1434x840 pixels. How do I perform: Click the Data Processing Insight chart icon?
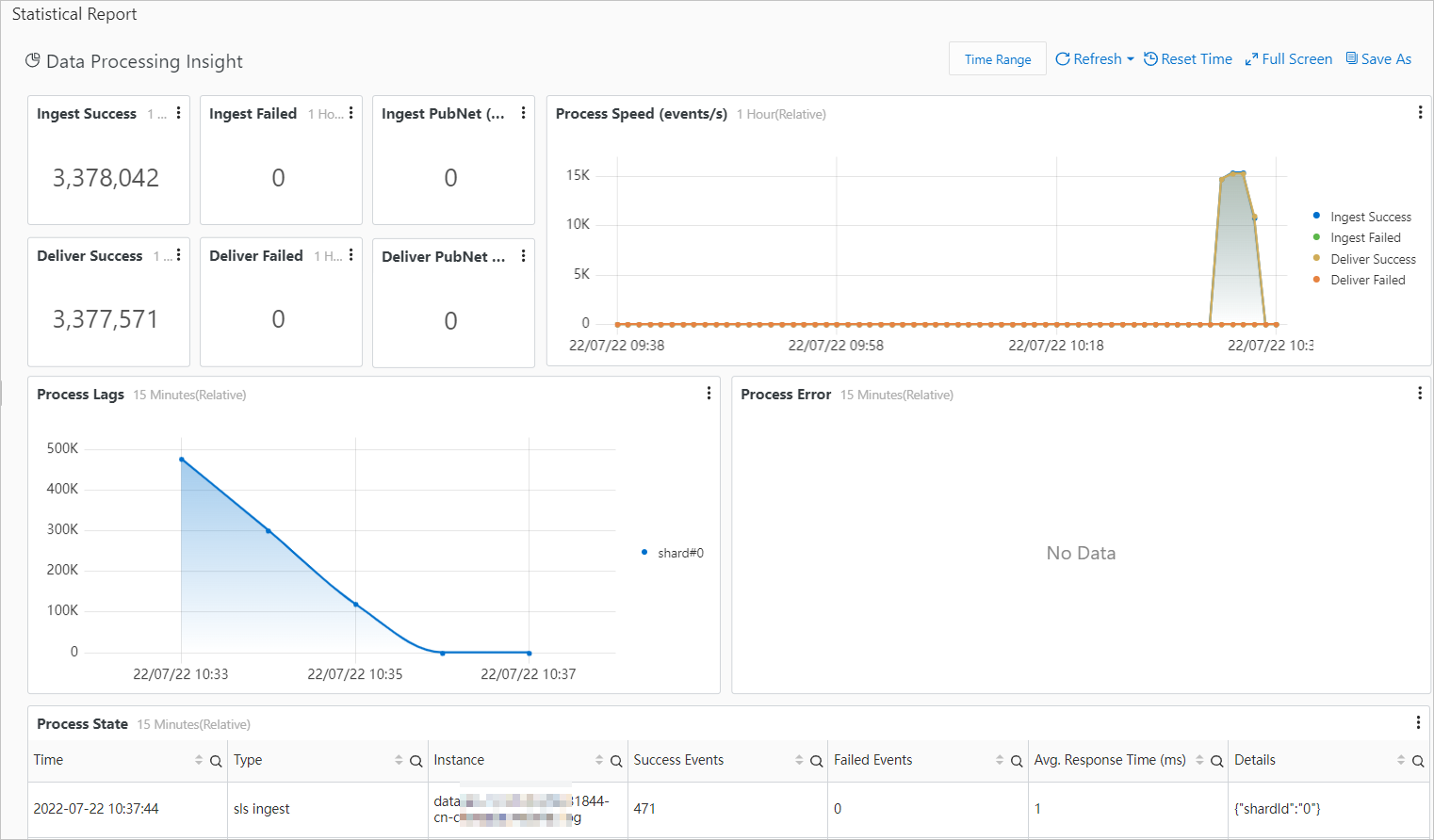(33, 60)
